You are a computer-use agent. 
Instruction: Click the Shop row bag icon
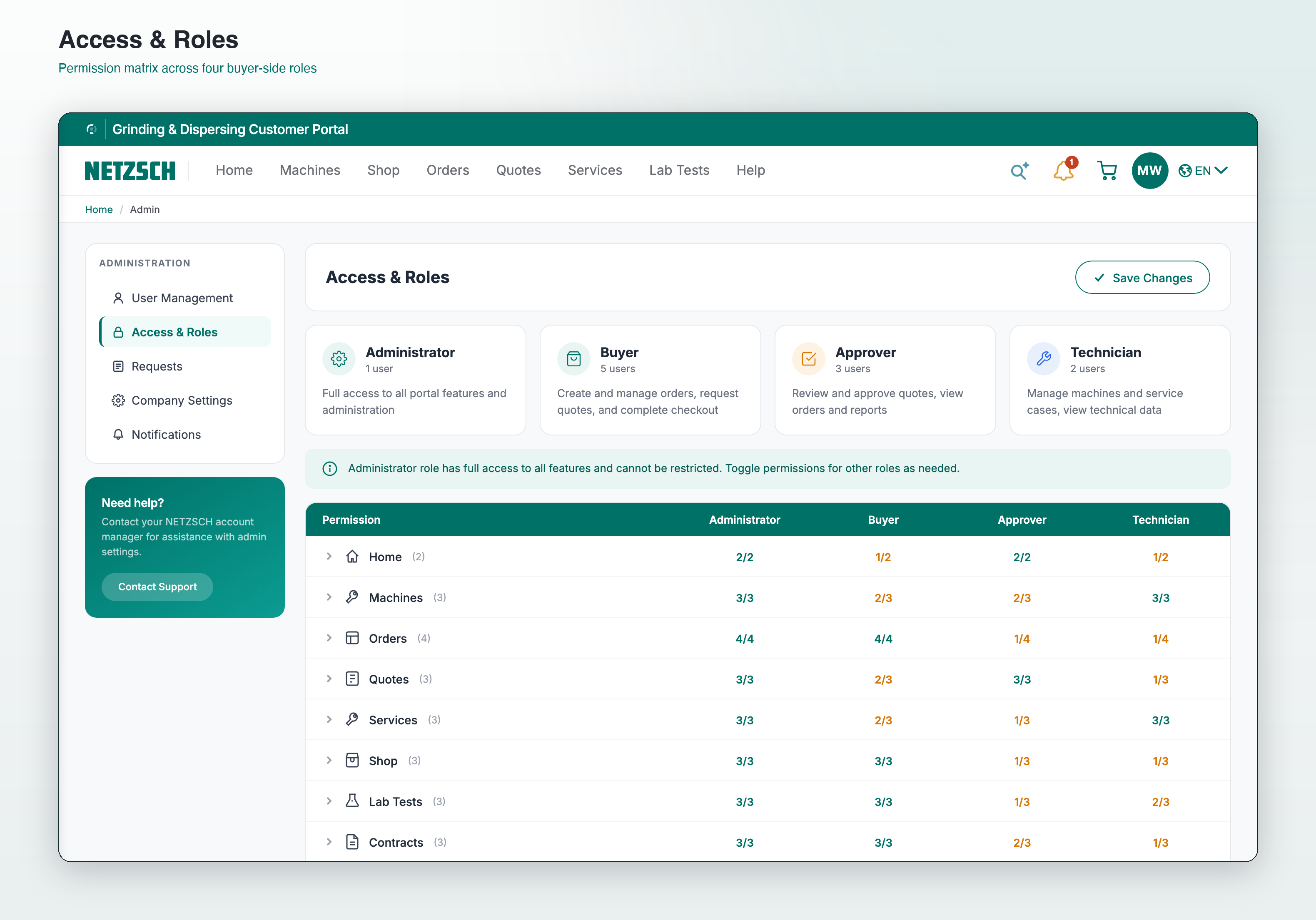tap(352, 760)
